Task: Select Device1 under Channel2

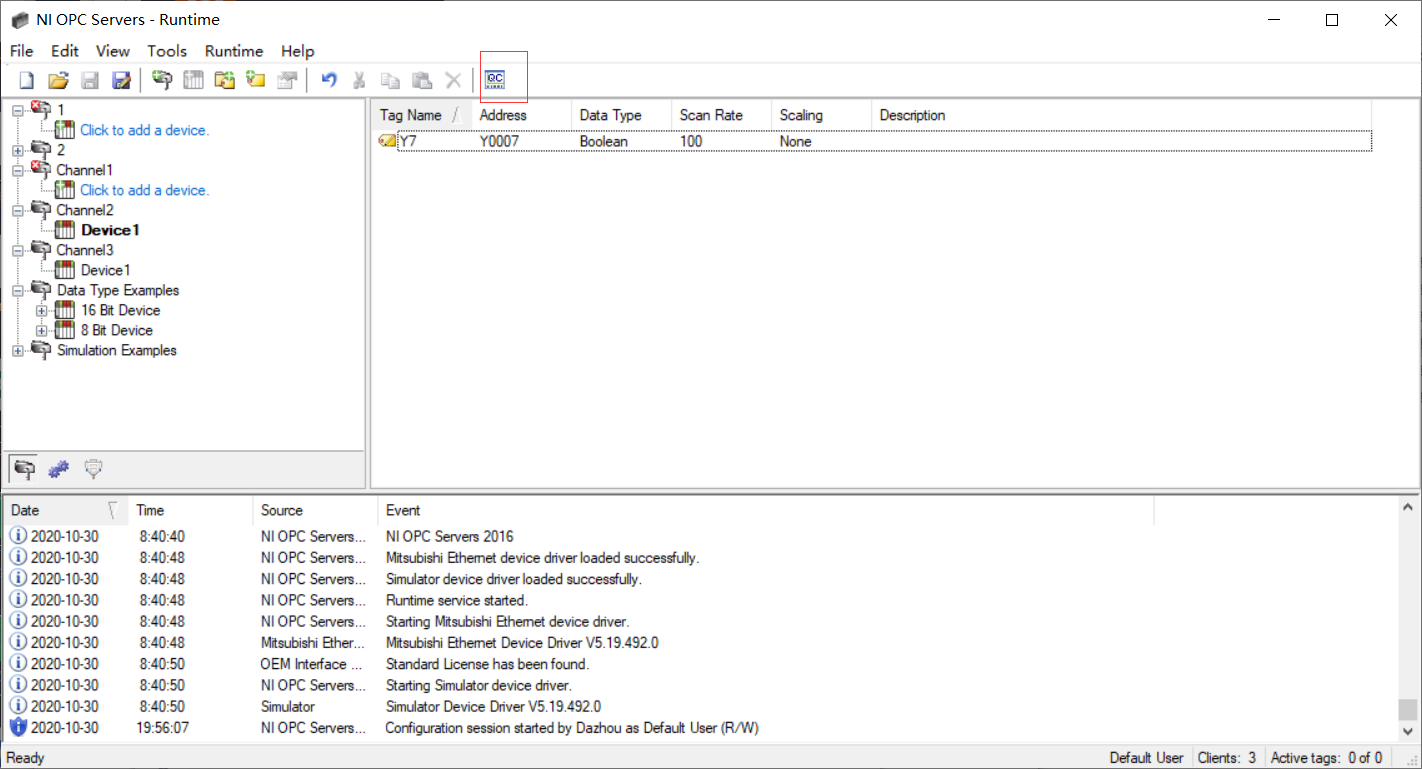Action: [x=110, y=230]
